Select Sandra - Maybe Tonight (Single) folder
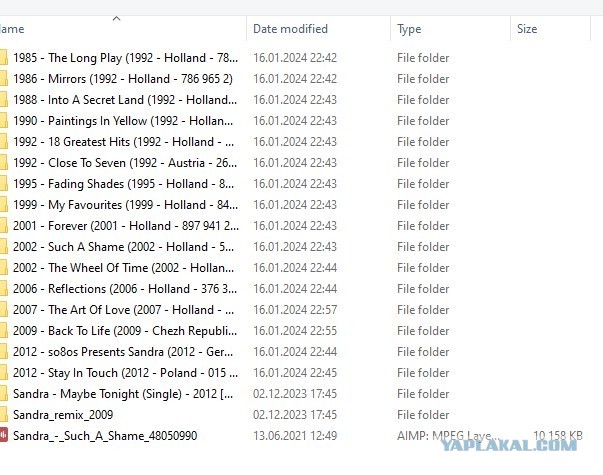This screenshot has width=603, height=475. point(123,394)
